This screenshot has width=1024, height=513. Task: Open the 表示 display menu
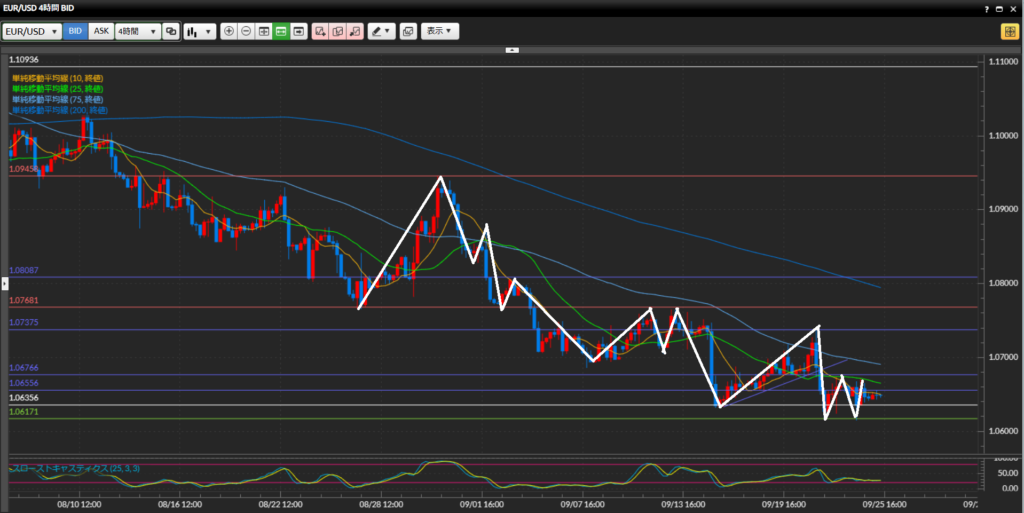tap(440, 31)
